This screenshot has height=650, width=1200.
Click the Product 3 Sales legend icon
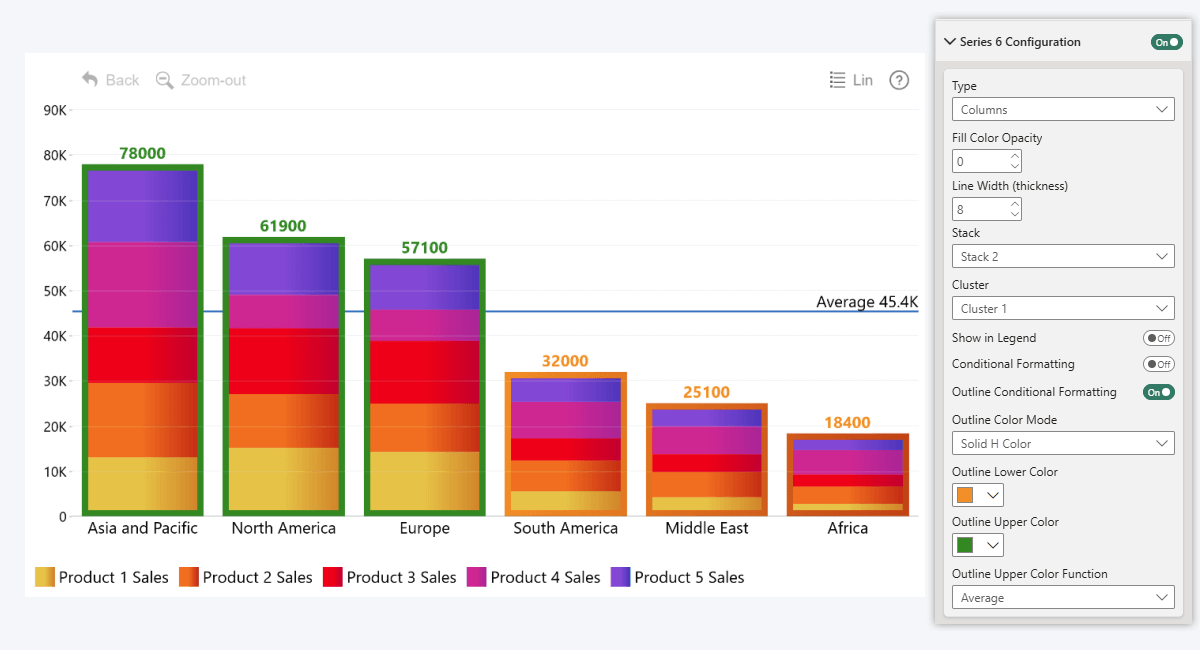pyautogui.click(x=333, y=577)
